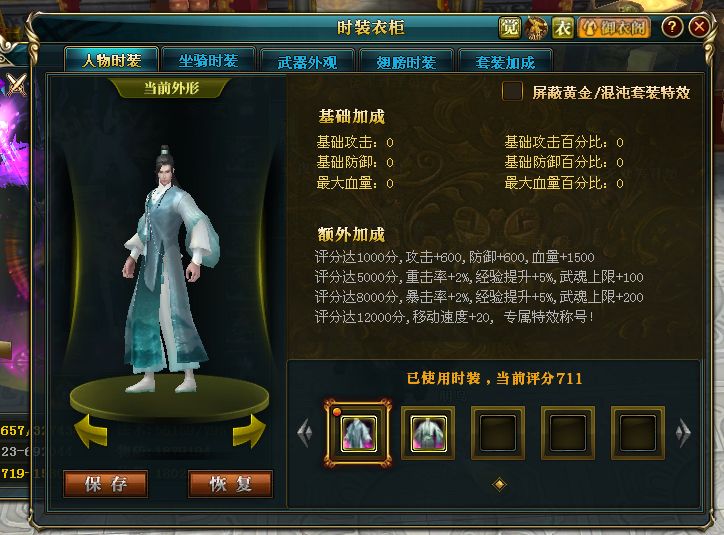Open the 御衣阁 shop button
Screen dimensions: 724x535
click(x=614, y=28)
